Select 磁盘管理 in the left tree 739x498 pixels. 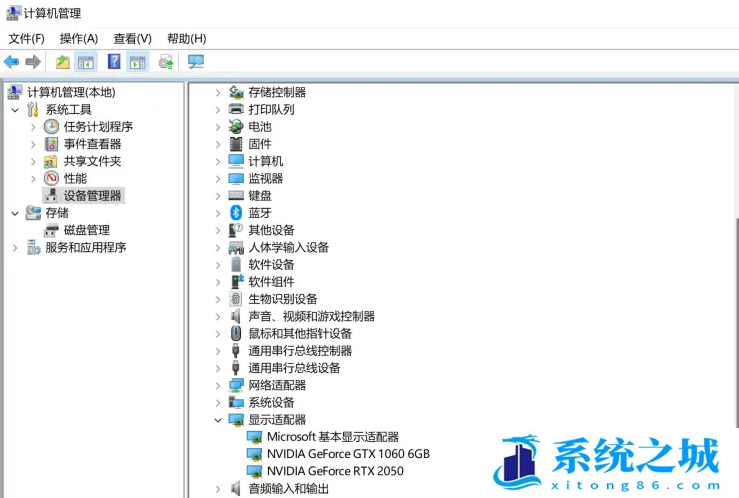(x=87, y=230)
